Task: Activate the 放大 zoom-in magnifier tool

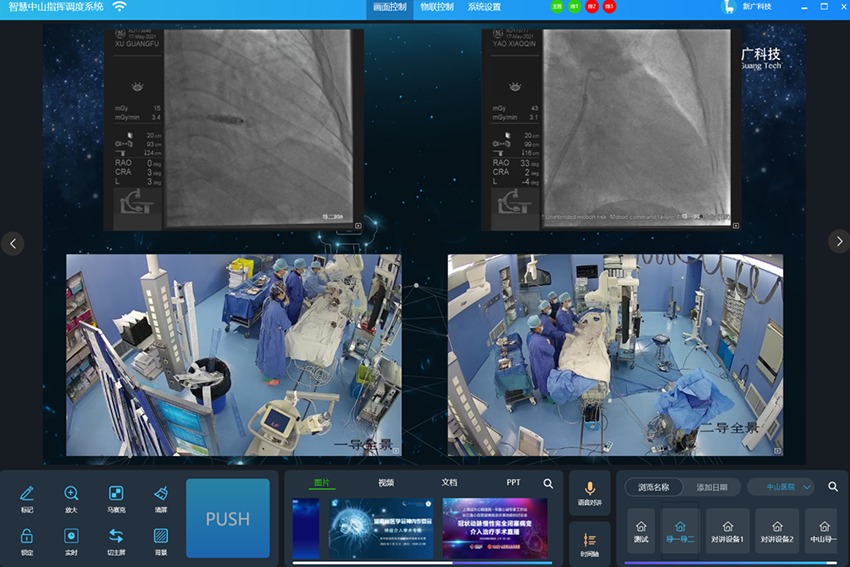Action: (71, 497)
